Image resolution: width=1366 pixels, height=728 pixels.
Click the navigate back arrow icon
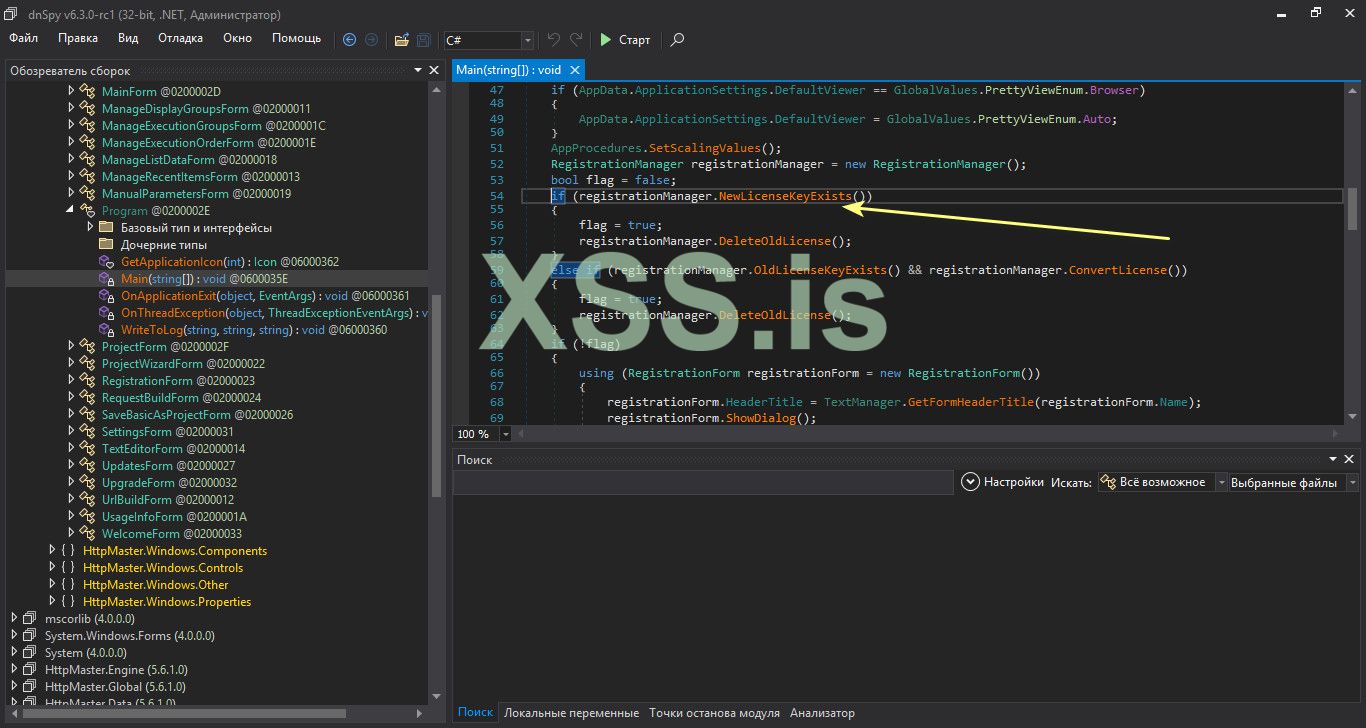[349, 40]
